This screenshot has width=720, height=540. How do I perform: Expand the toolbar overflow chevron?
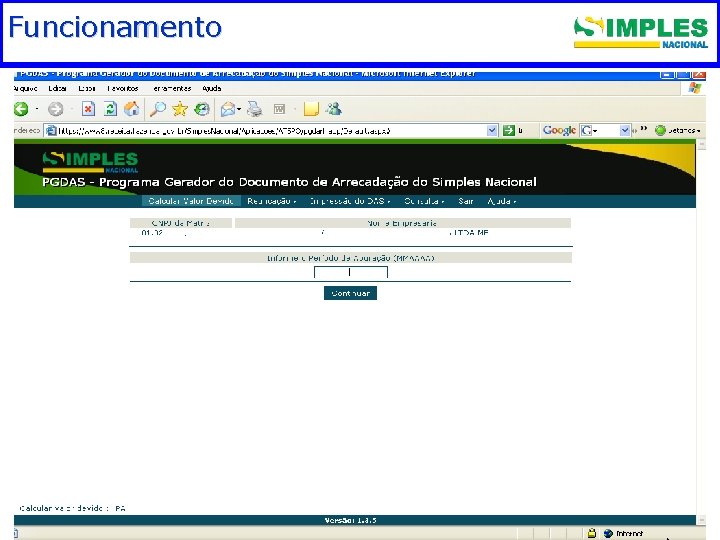point(644,129)
